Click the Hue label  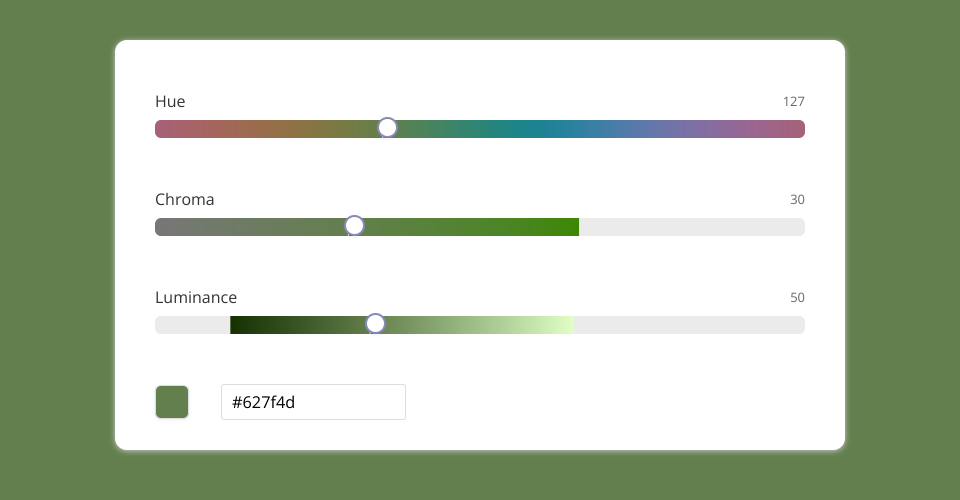coord(170,102)
